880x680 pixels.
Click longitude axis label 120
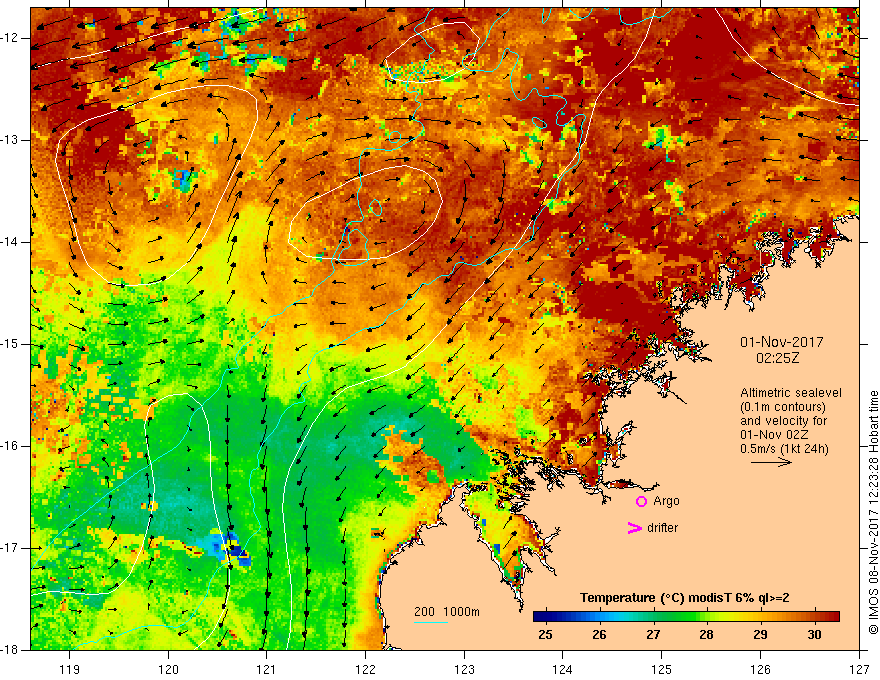click(168, 669)
